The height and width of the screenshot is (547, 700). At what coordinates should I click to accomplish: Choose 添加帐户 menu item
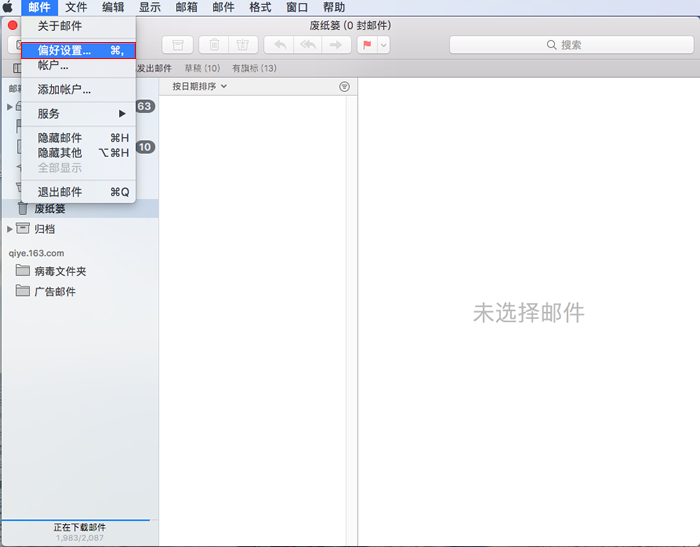pyautogui.click(x=64, y=90)
